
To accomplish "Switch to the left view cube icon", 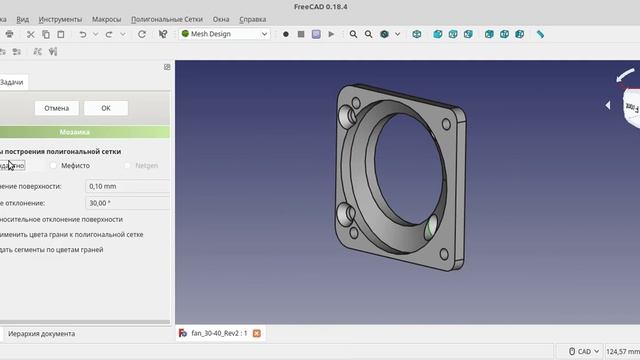I will pyautogui.click(x=519, y=34).
